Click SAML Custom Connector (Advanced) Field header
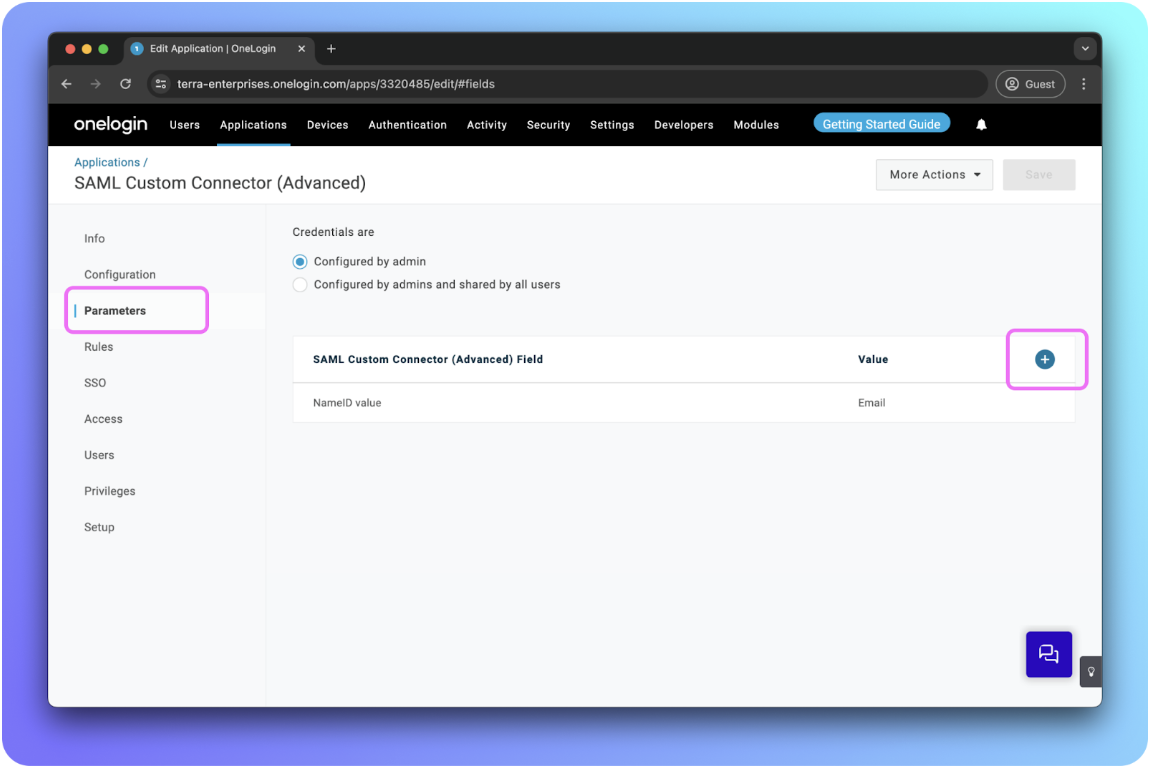 tap(428, 359)
